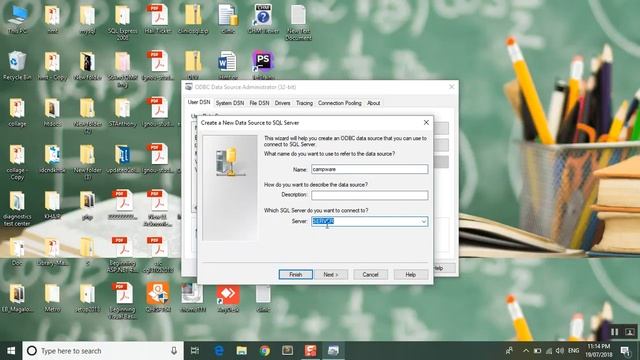Open the Drivers tab

pos(282,103)
